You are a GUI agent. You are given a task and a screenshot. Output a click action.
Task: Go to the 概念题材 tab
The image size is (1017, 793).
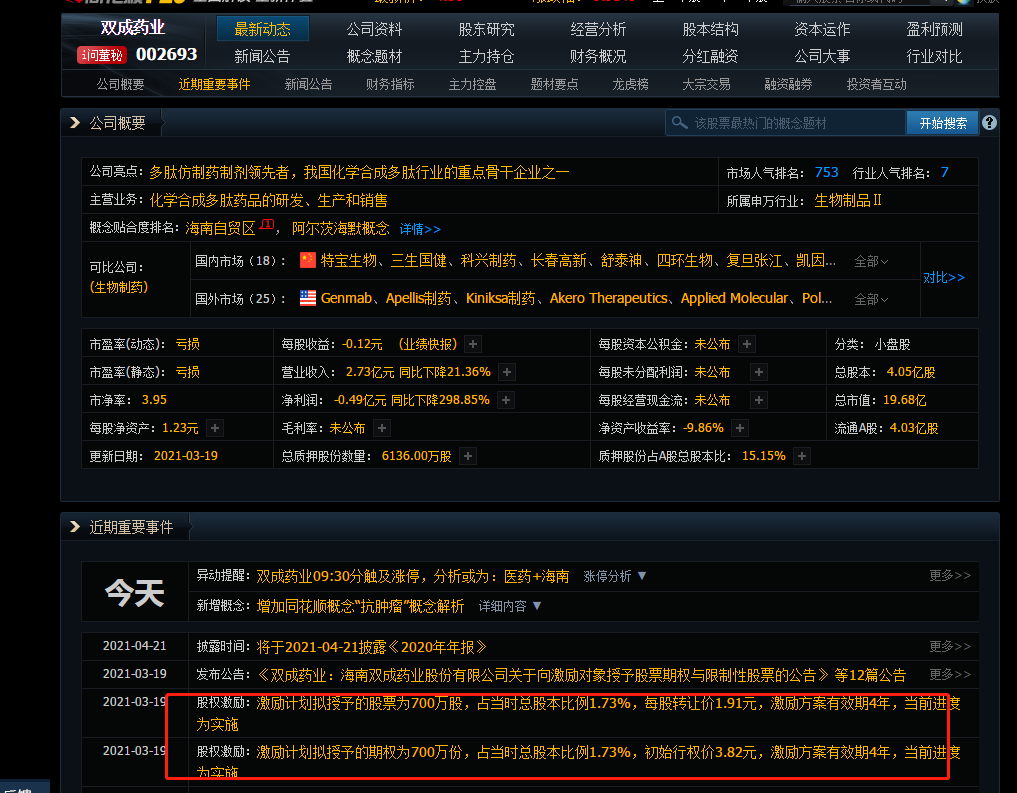[374, 56]
